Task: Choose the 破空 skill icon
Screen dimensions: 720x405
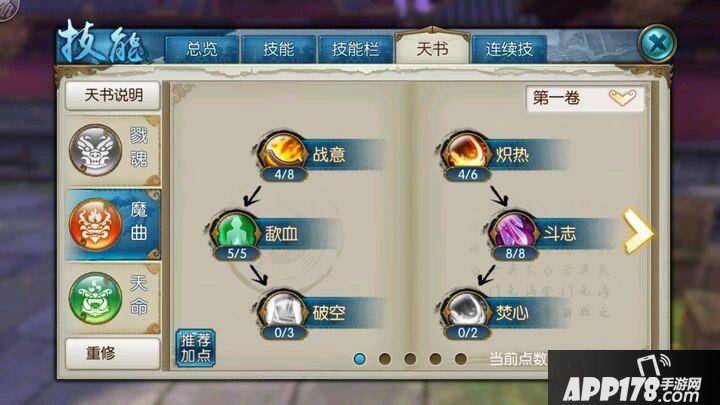Action: point(283,310)
